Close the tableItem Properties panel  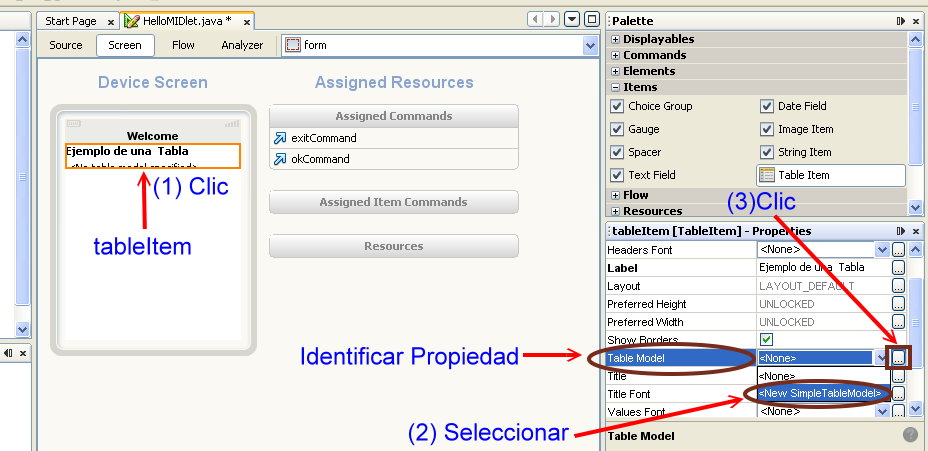coord(916,231)
